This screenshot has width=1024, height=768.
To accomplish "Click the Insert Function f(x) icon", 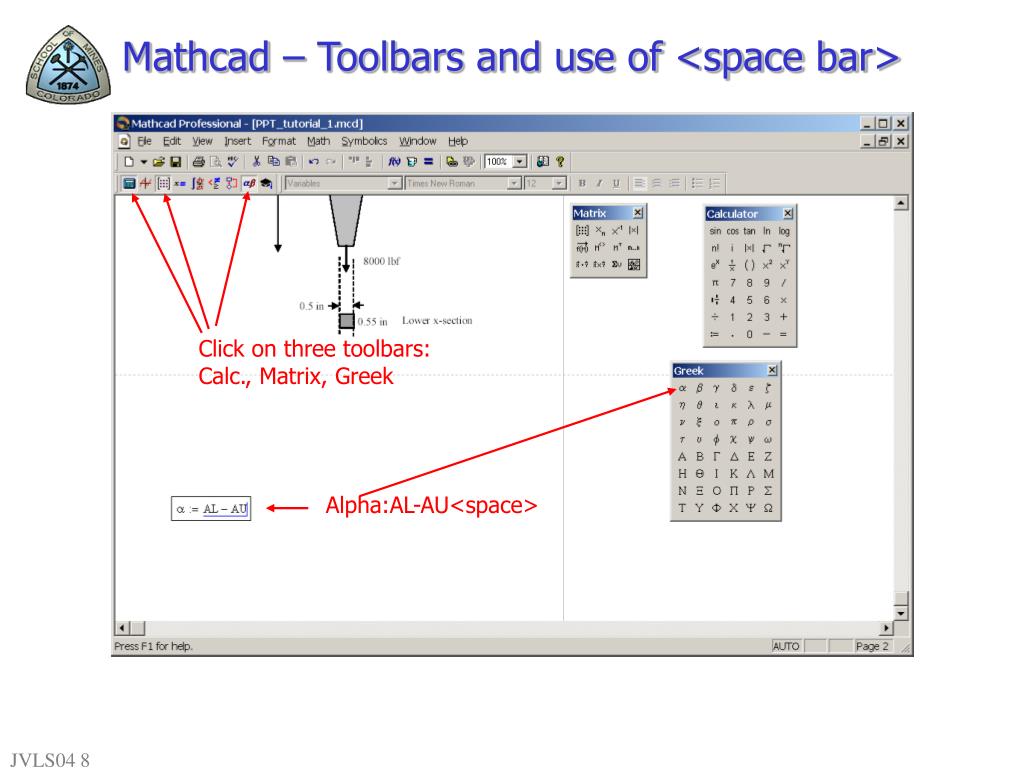I will pos(394,161).
